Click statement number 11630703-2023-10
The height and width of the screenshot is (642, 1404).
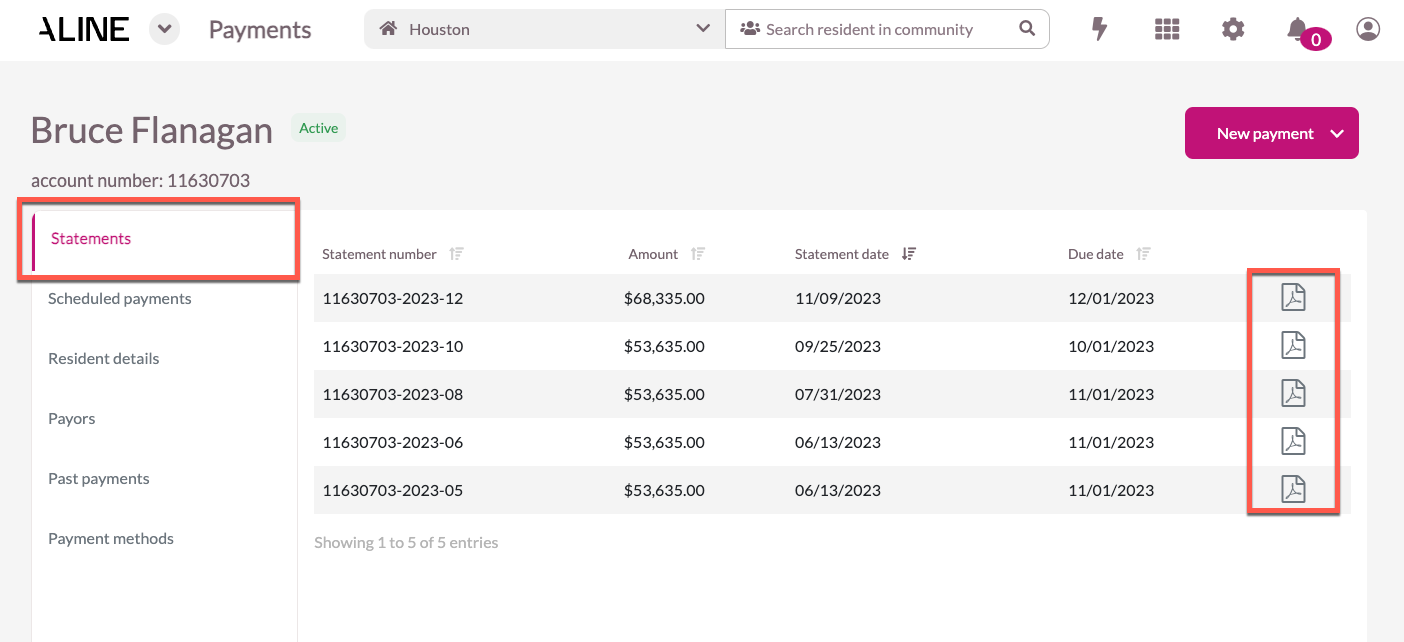pyautogui.click(x=393, y=346)
